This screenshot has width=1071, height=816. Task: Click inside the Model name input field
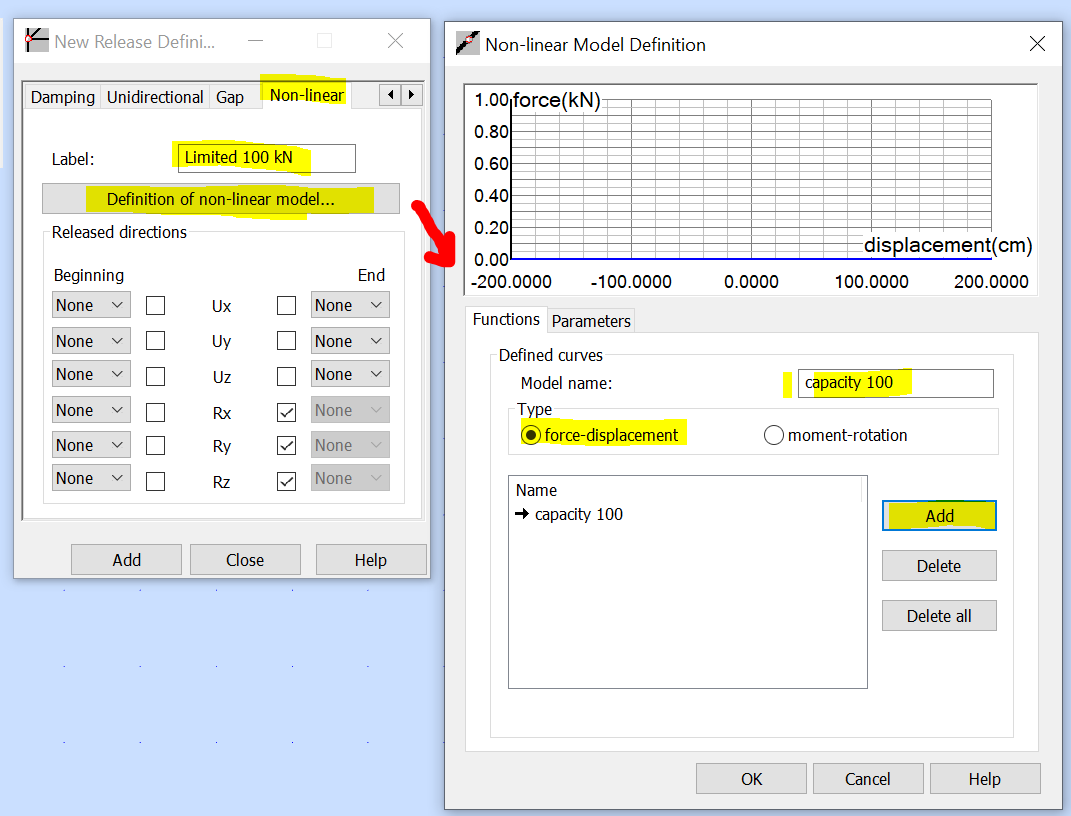click(x=893, y=383)
